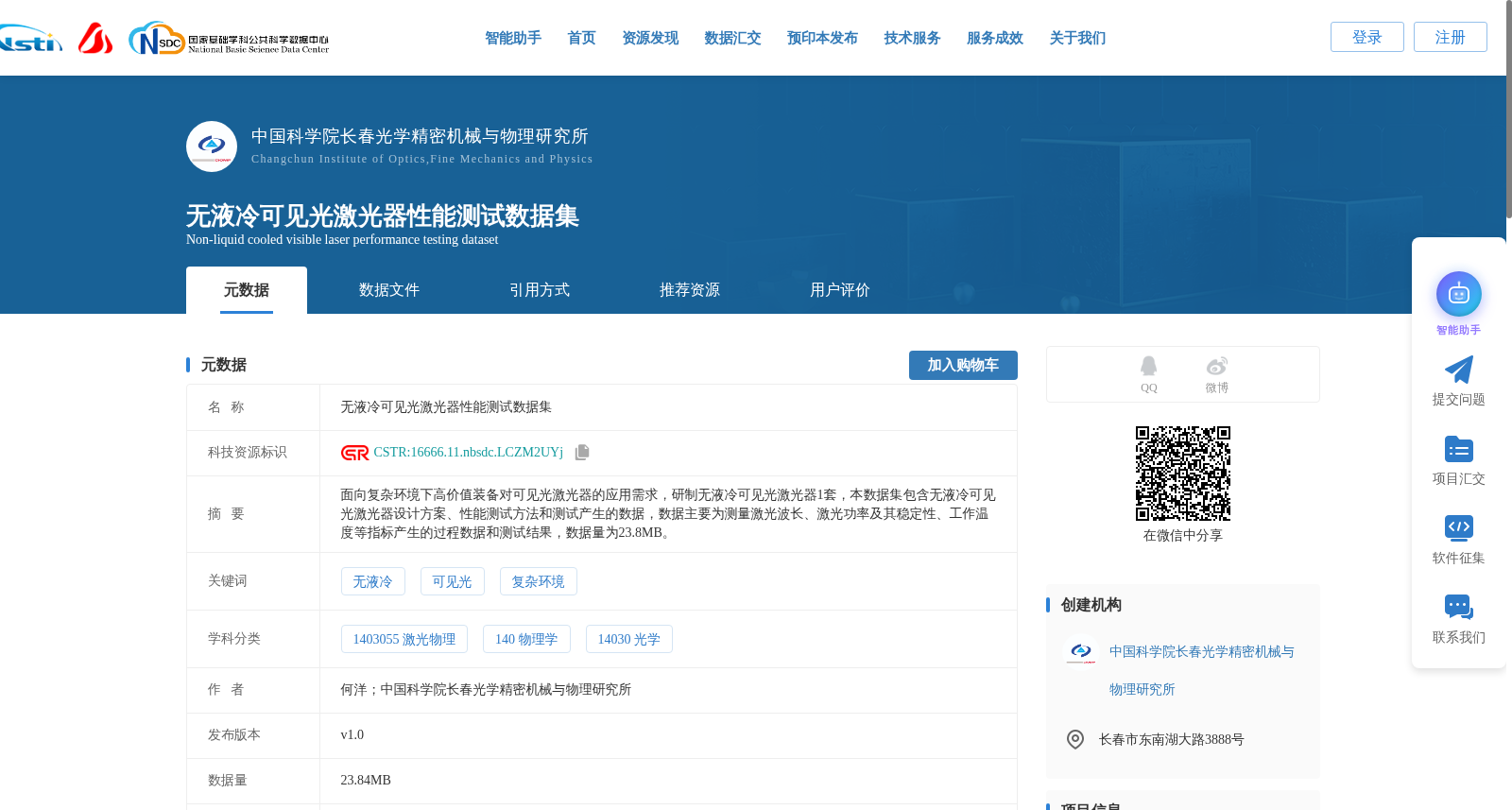
Task: Switch to the 数据文件 tab
Action: 389,290
